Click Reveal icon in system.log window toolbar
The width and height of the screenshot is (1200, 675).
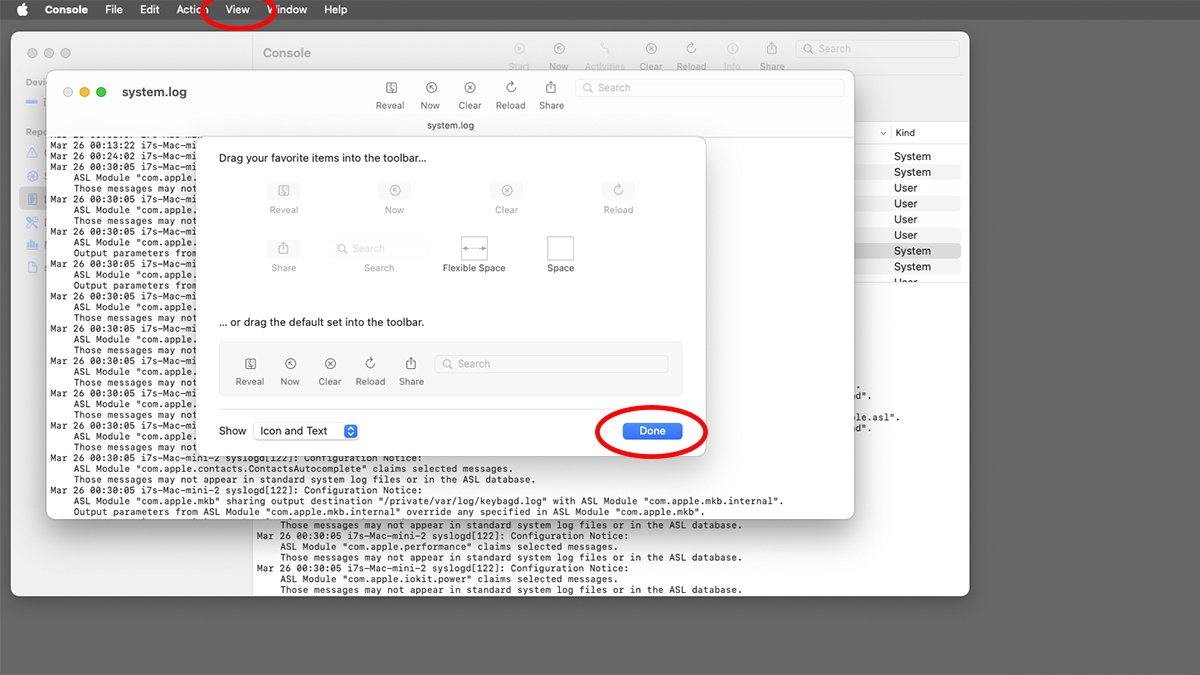(390, 88)
